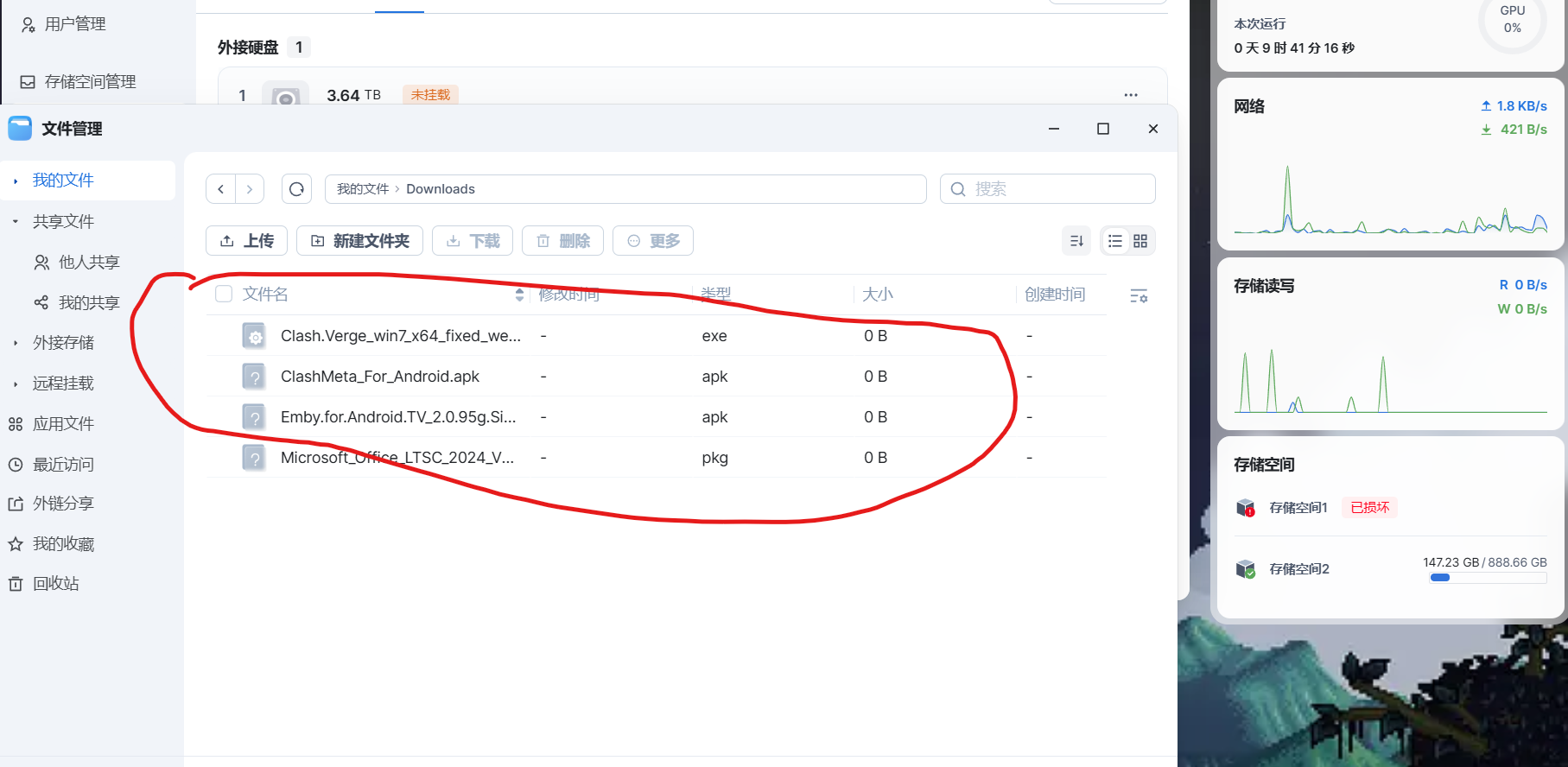Sort files by the 文件名 column sort arrows
Screen dimensions: 1568x767
click(x=519, y=295)
